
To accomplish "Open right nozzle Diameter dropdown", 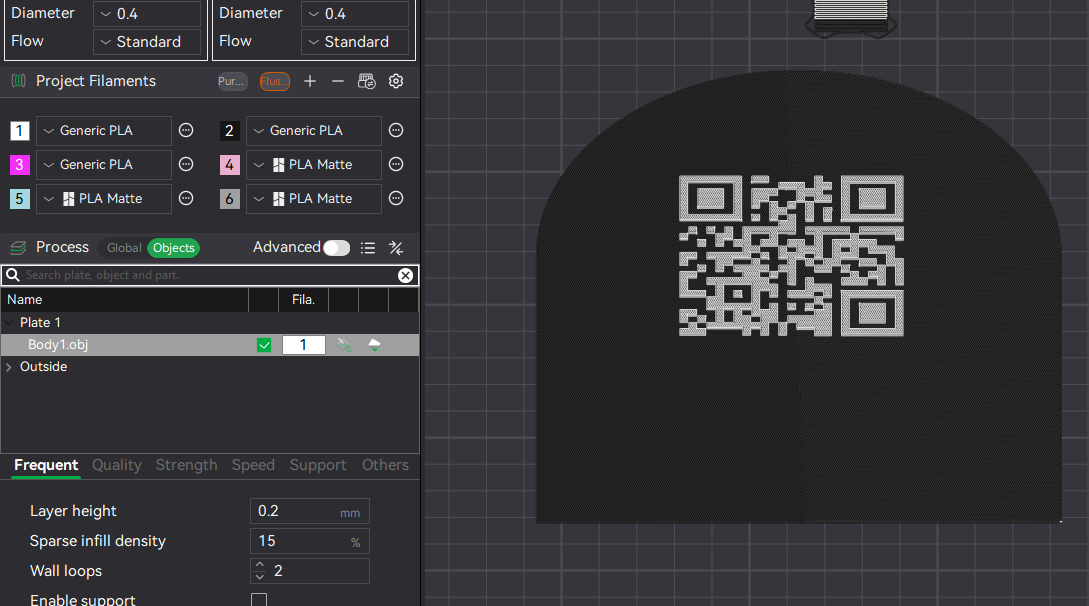I will [355, 14].
